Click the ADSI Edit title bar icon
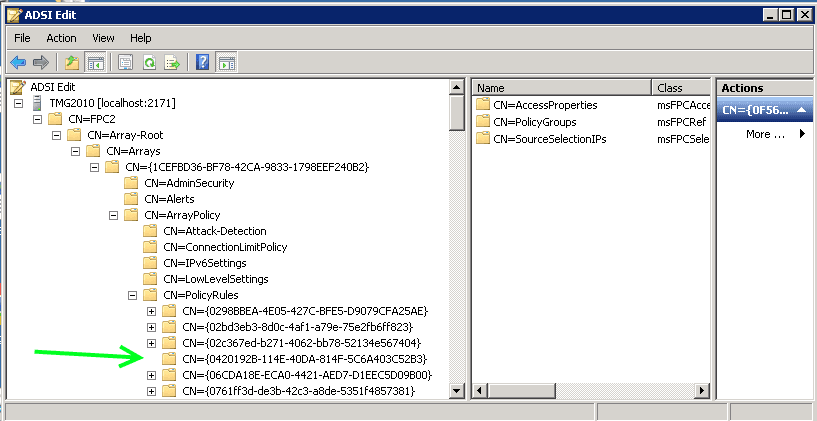Screen dimensions: 817x421 coord(14,15)
